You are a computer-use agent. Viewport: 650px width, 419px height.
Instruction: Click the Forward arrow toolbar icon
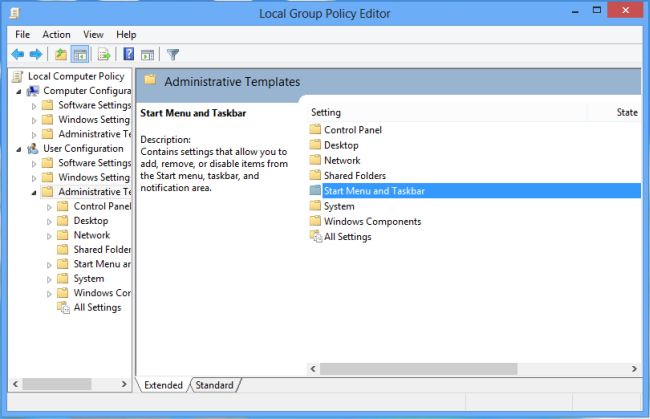pos(36,54)
